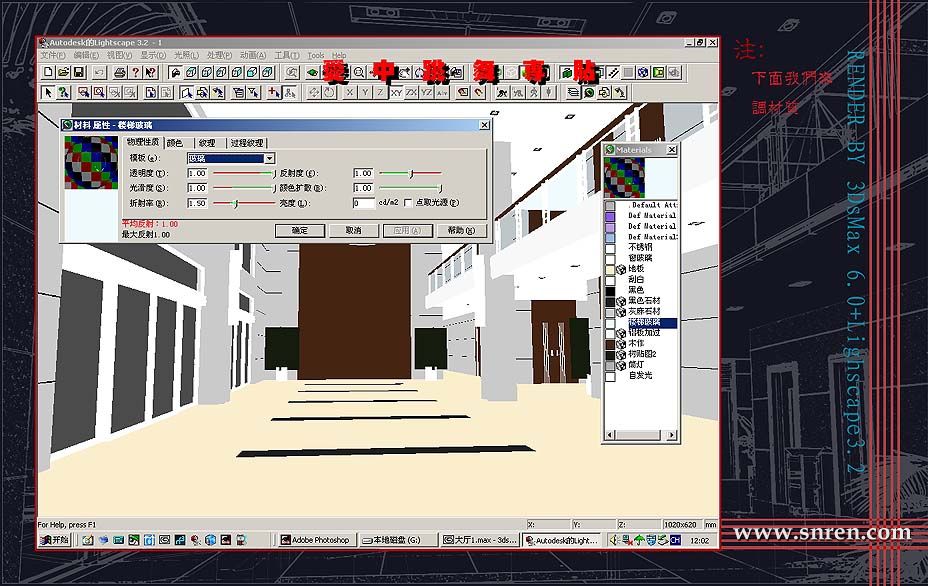
Task: Switch to the 纹理 tab
Action: [207, 143]
